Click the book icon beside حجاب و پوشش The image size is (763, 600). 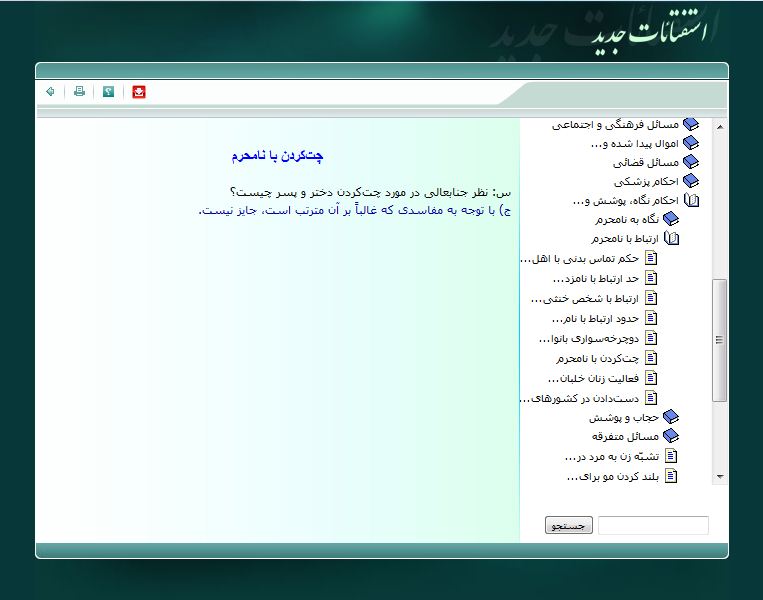coord(671,417)
